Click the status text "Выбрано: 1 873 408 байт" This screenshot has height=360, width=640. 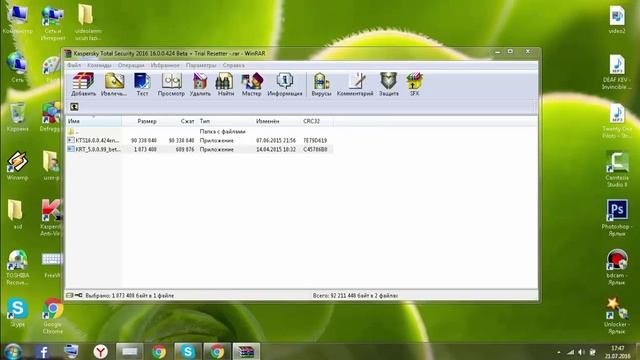[118, 296]
